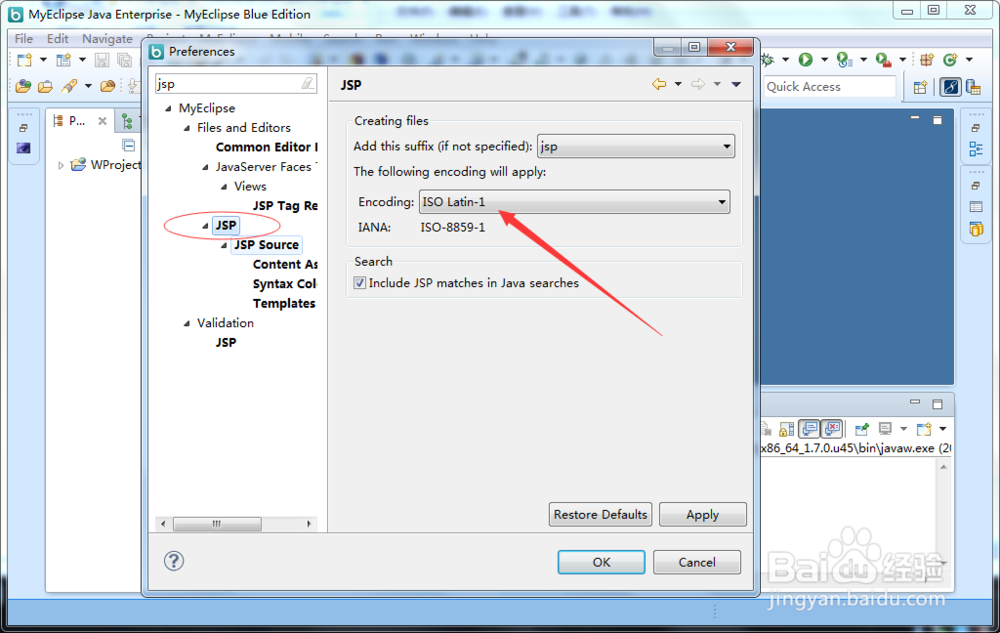
Task: Click the folder icon with briefcase
Action: coord(45,86)
